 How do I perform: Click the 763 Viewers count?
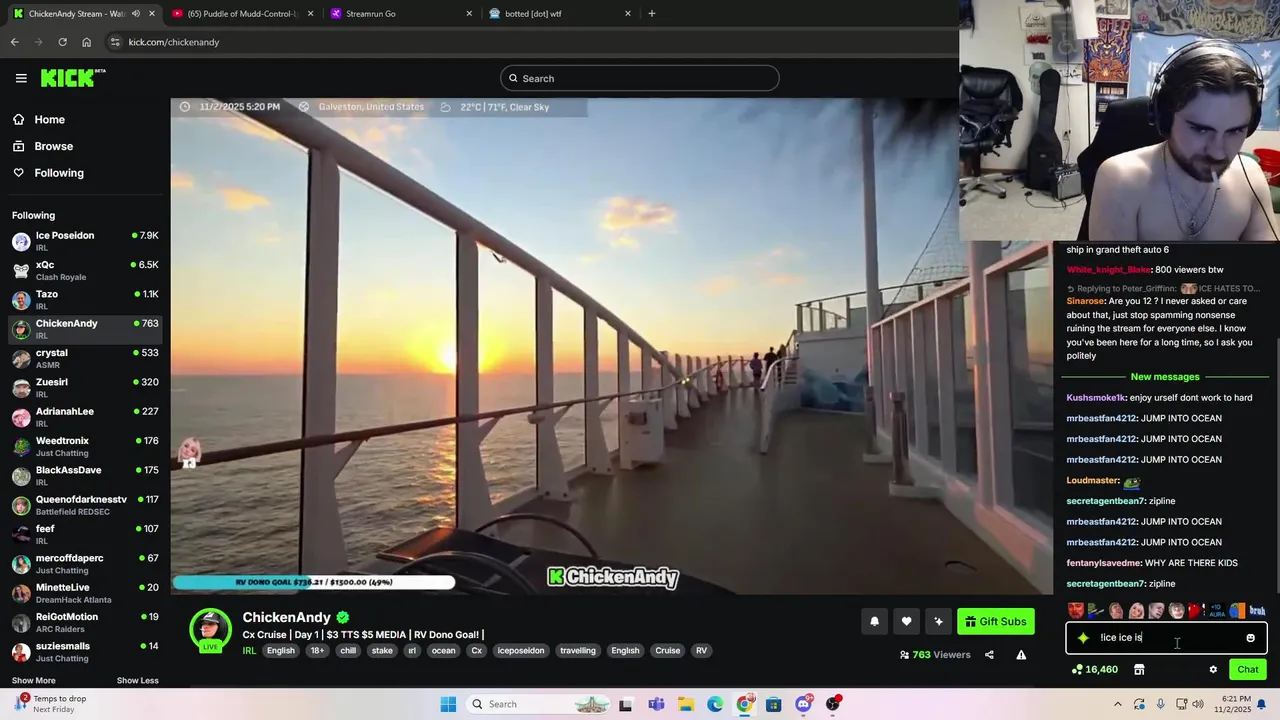935,655
